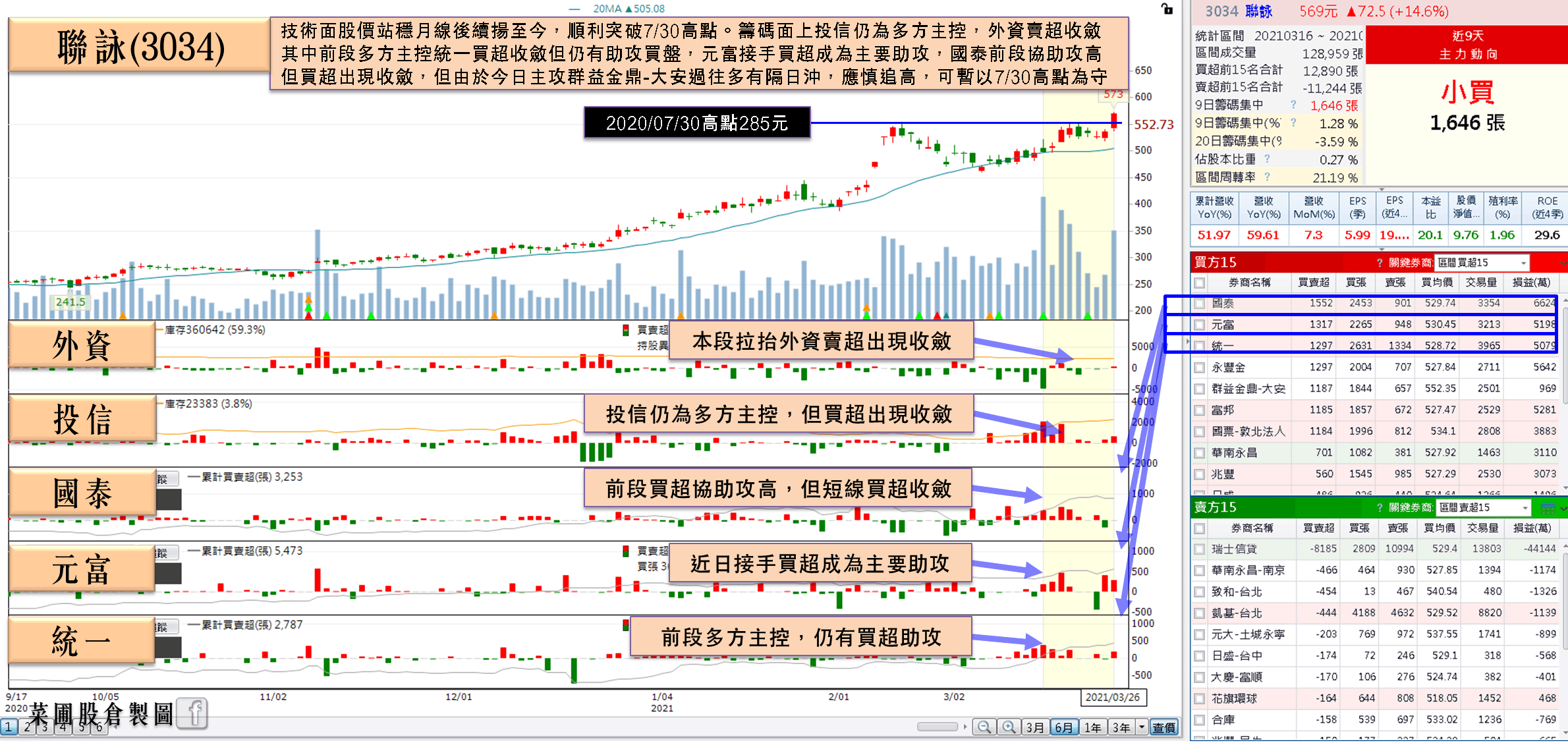Image resolution: width=1568 pixels, height=749 pixels.
Task: Click the 殖利率(%) column header
Action: point(1503,208)
